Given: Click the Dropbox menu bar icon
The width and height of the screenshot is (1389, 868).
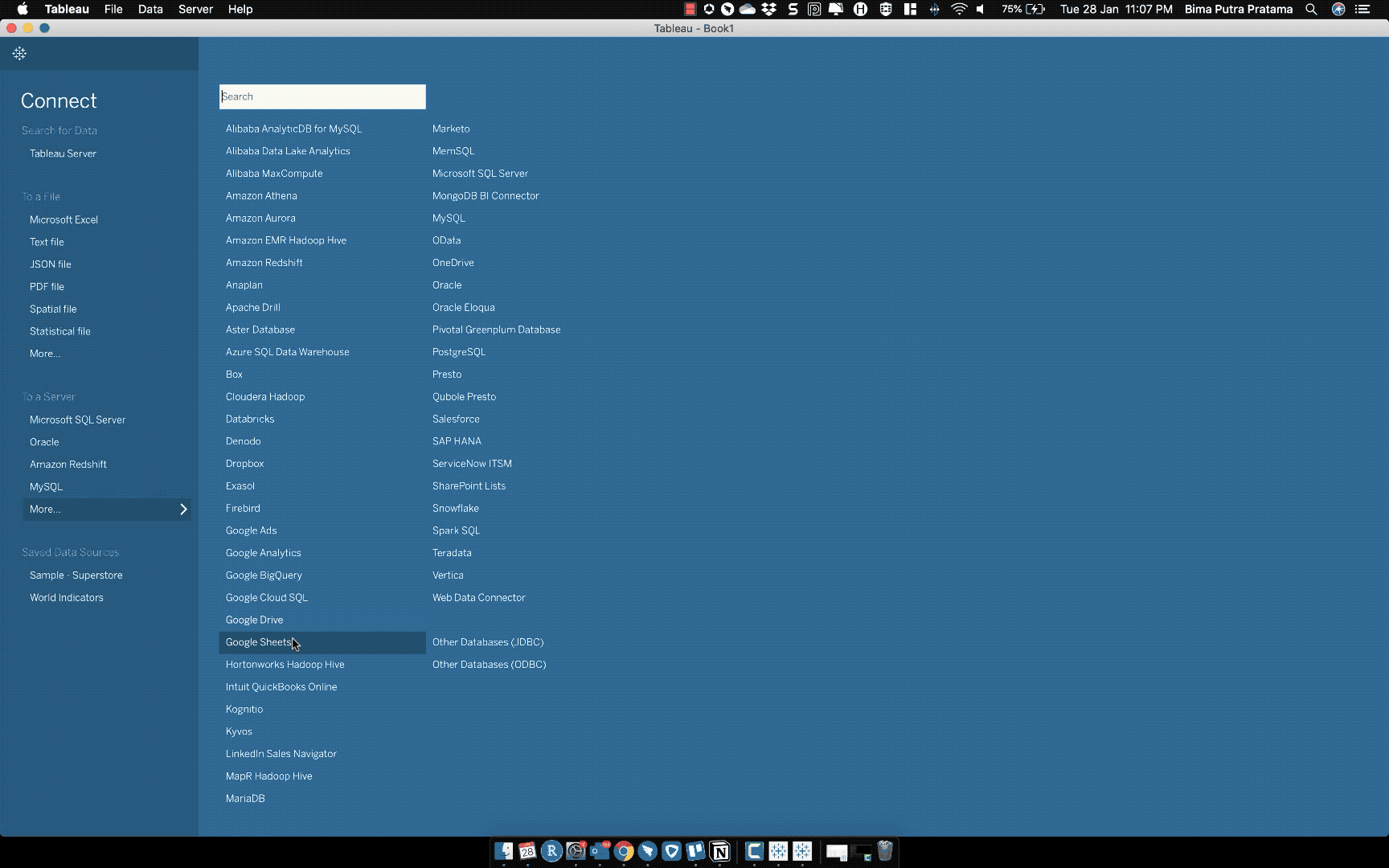Looking at the screenshot, I should coord(769,10).
